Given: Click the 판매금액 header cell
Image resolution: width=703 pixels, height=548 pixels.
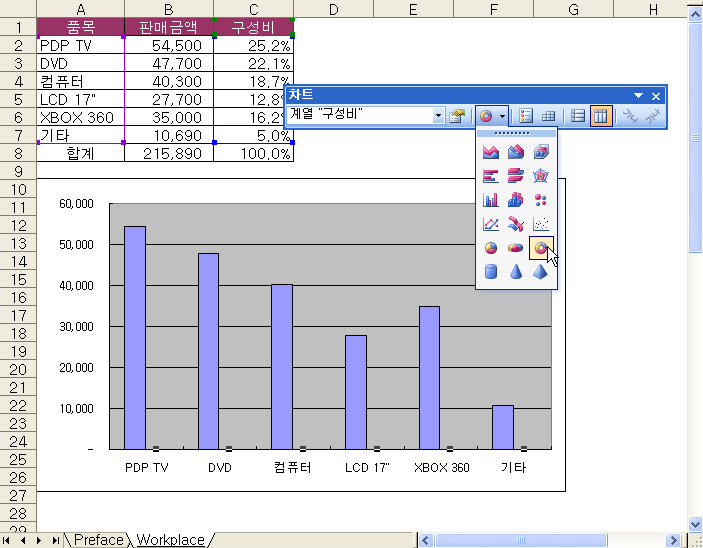Looking at the screenshot, I should coord(169,27).
